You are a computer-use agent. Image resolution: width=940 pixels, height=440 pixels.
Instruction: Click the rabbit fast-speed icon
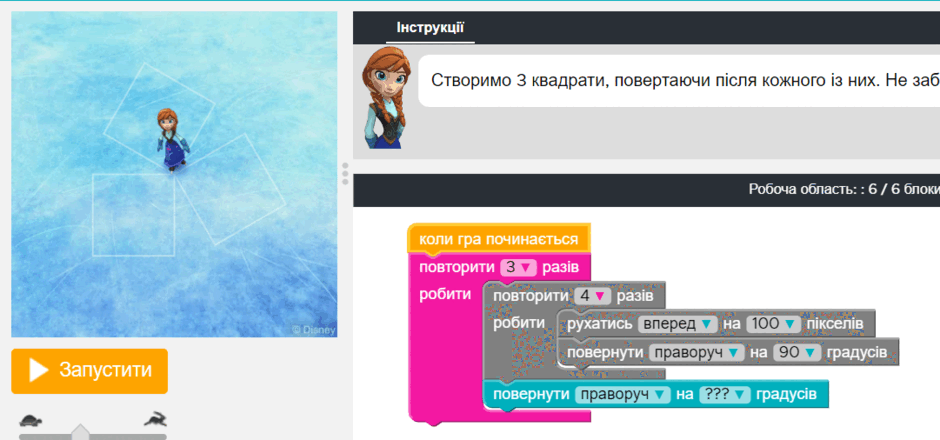155,419
